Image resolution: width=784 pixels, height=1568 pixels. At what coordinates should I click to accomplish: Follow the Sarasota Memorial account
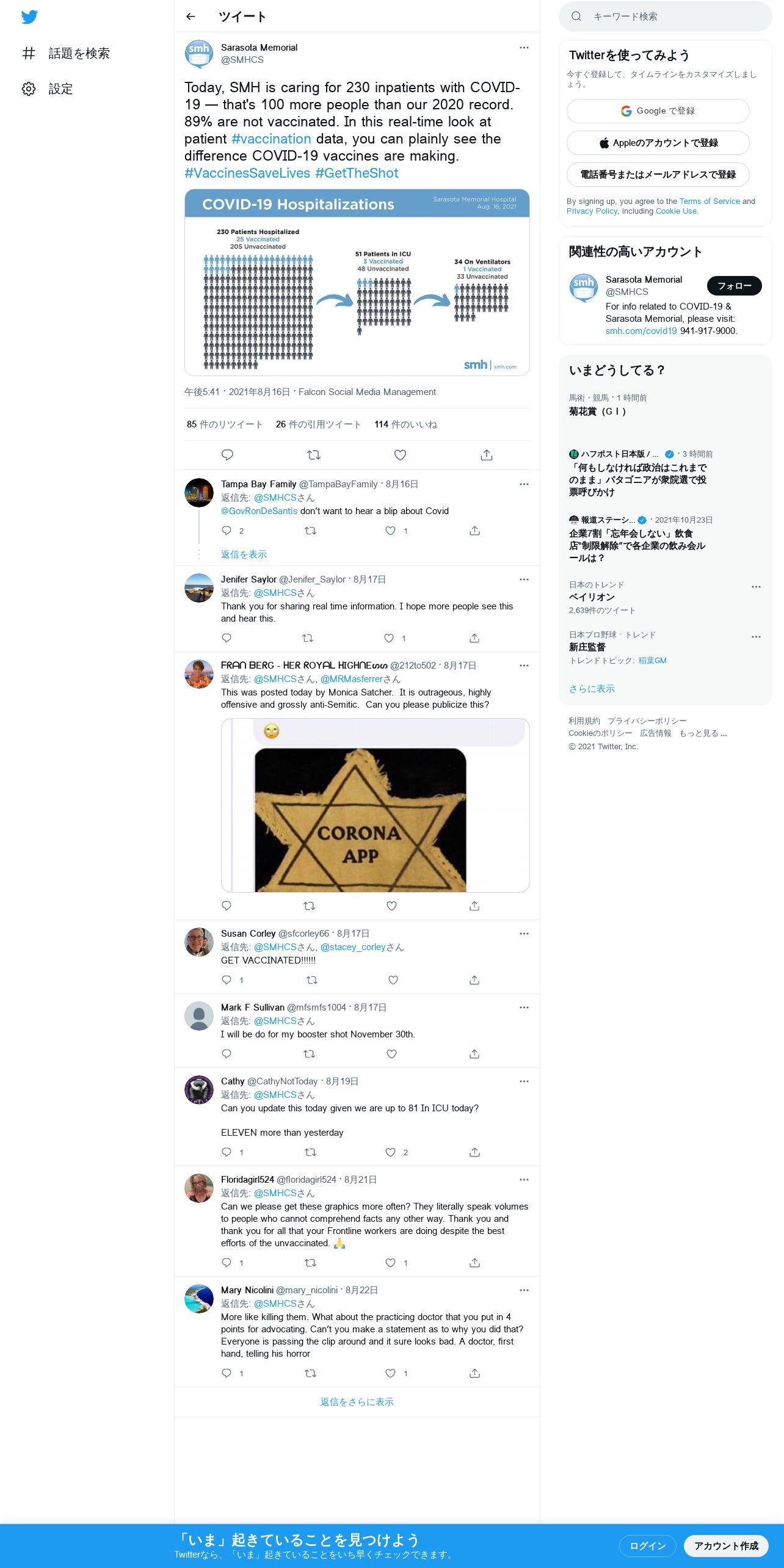pyautogui.click(x=735, y=286)
